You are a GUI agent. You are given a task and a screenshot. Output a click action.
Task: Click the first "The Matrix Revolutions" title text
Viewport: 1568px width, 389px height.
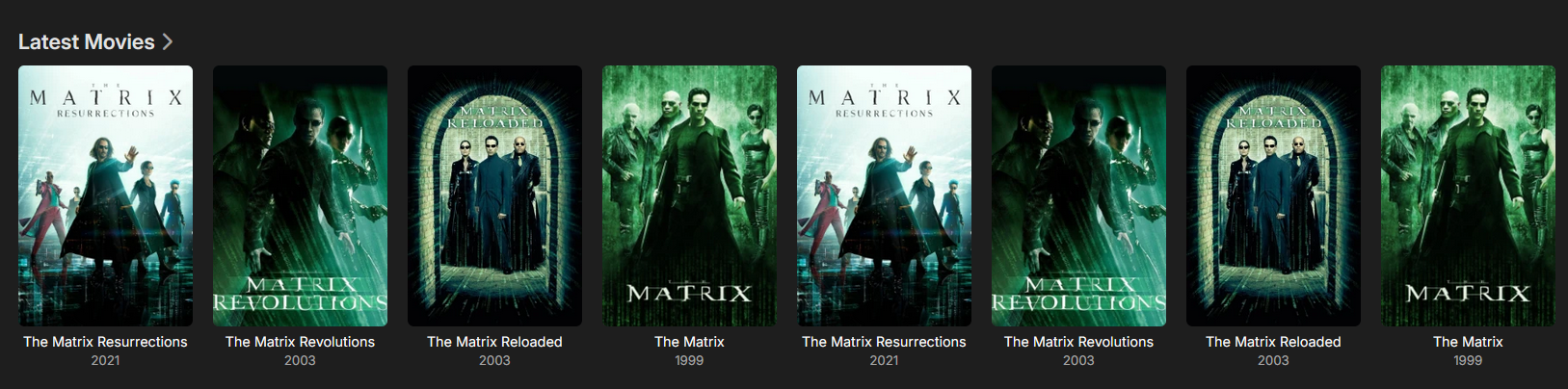[x=300, y=342]
